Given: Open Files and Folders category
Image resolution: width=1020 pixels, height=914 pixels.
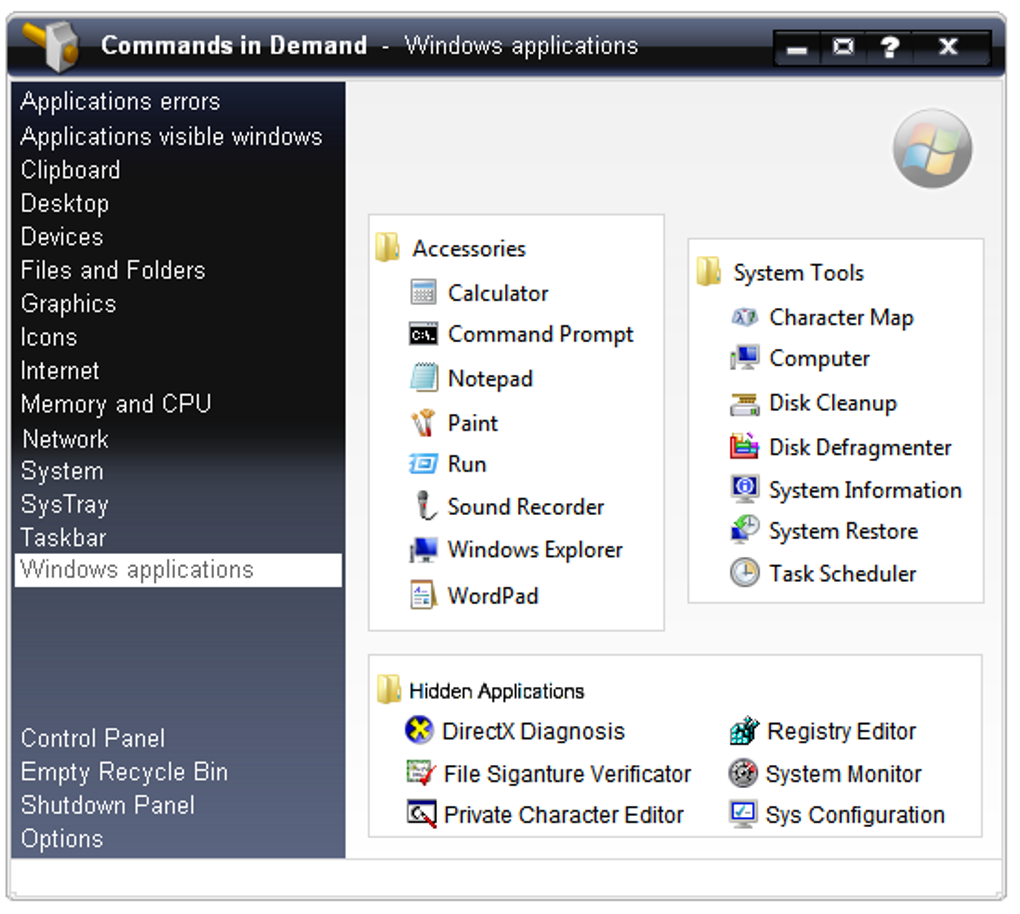Looking at the screenshot, I should pos(113,270).
